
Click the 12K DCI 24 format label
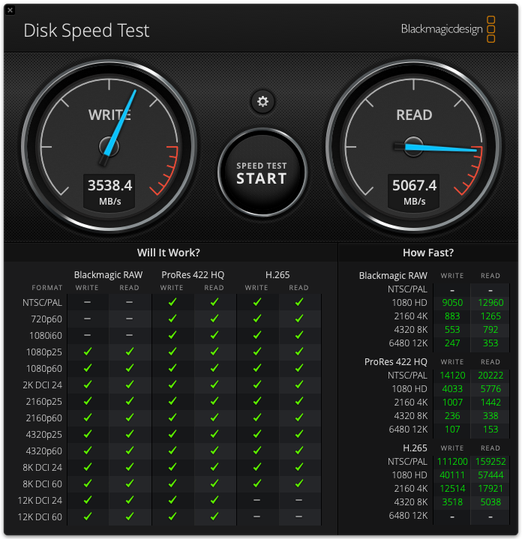[x=40, y=500]
